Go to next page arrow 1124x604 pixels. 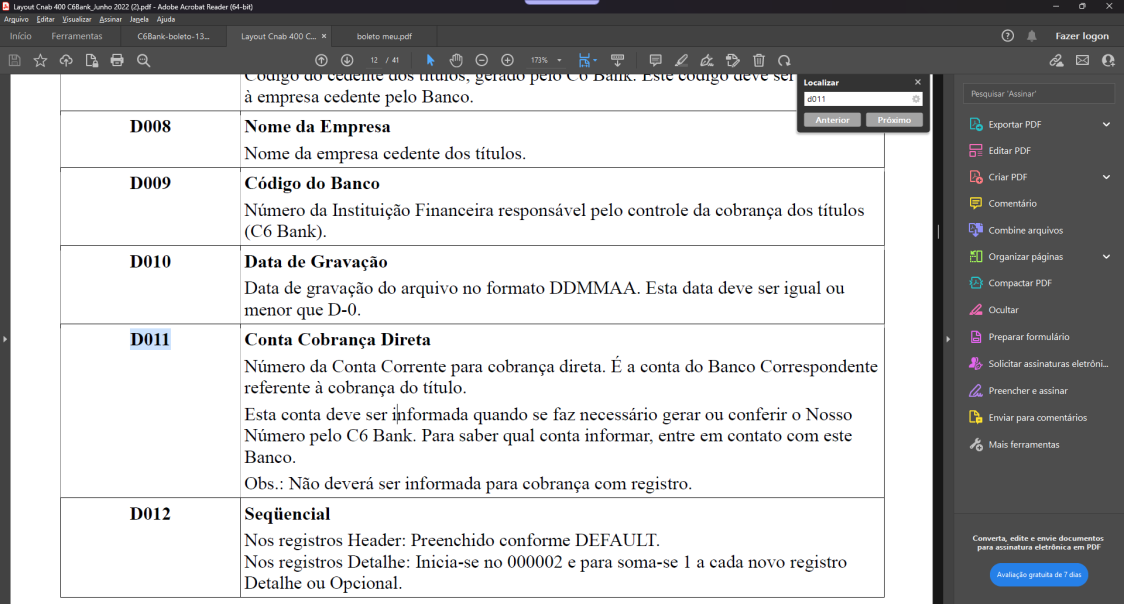pyautogui.click(x=347, y=60)
